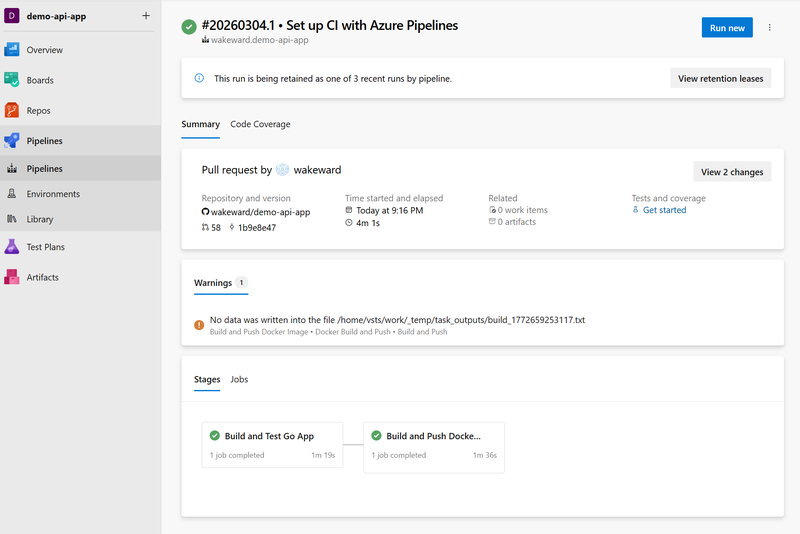This screenshot has width=800, height=534.
Task: Click the Library sub-menu icon
Action: pos(12,219)
